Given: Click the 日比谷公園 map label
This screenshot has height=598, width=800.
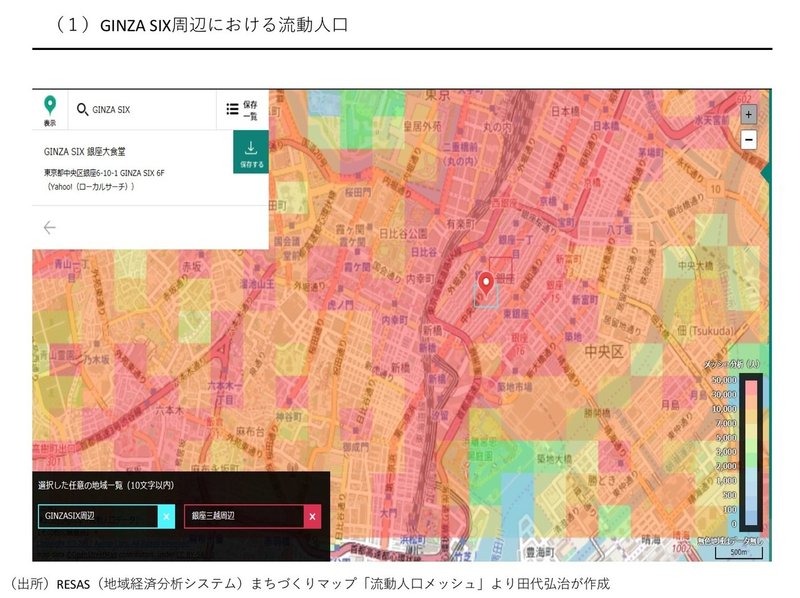Looking at the screenshot, I should click(x=403, y=234).
